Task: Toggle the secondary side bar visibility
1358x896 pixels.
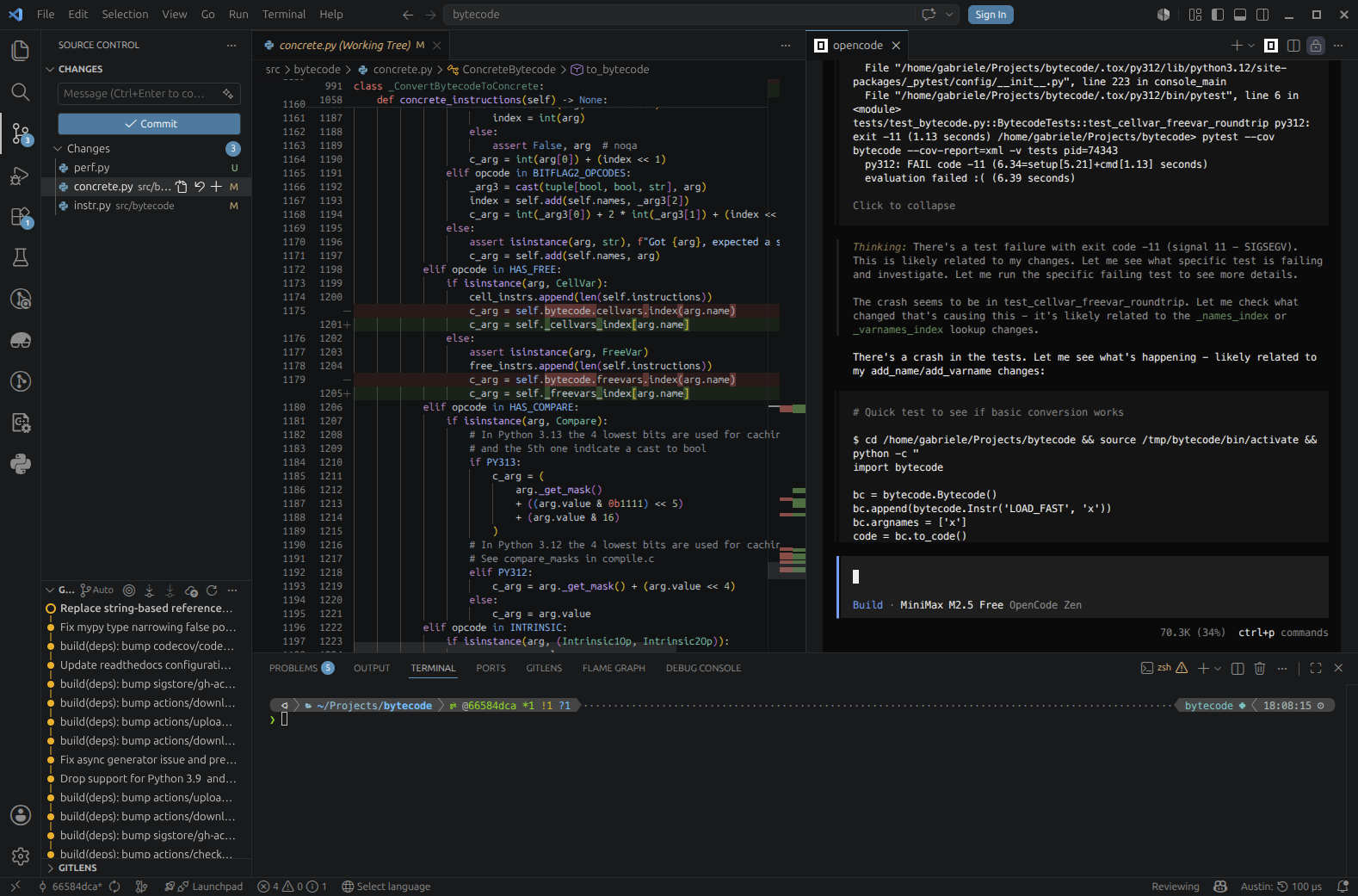Action: tap(1262, 15)
